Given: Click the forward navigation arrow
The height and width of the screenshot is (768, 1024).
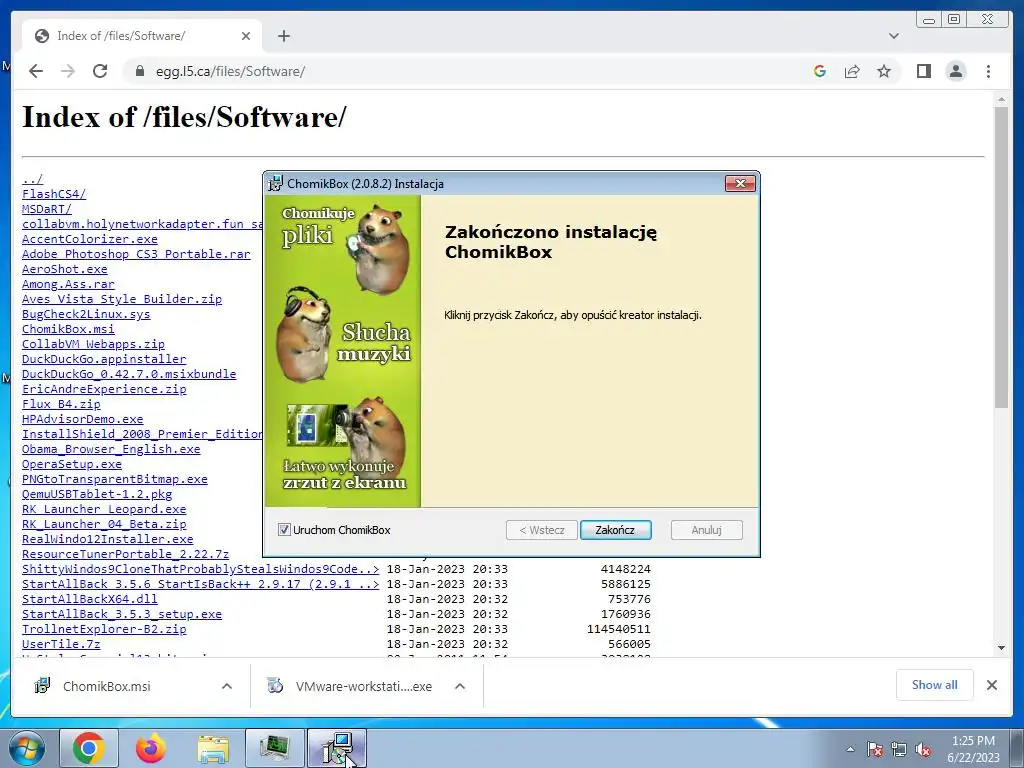Looking at the screenshot, I should click(x=68, y=71).
